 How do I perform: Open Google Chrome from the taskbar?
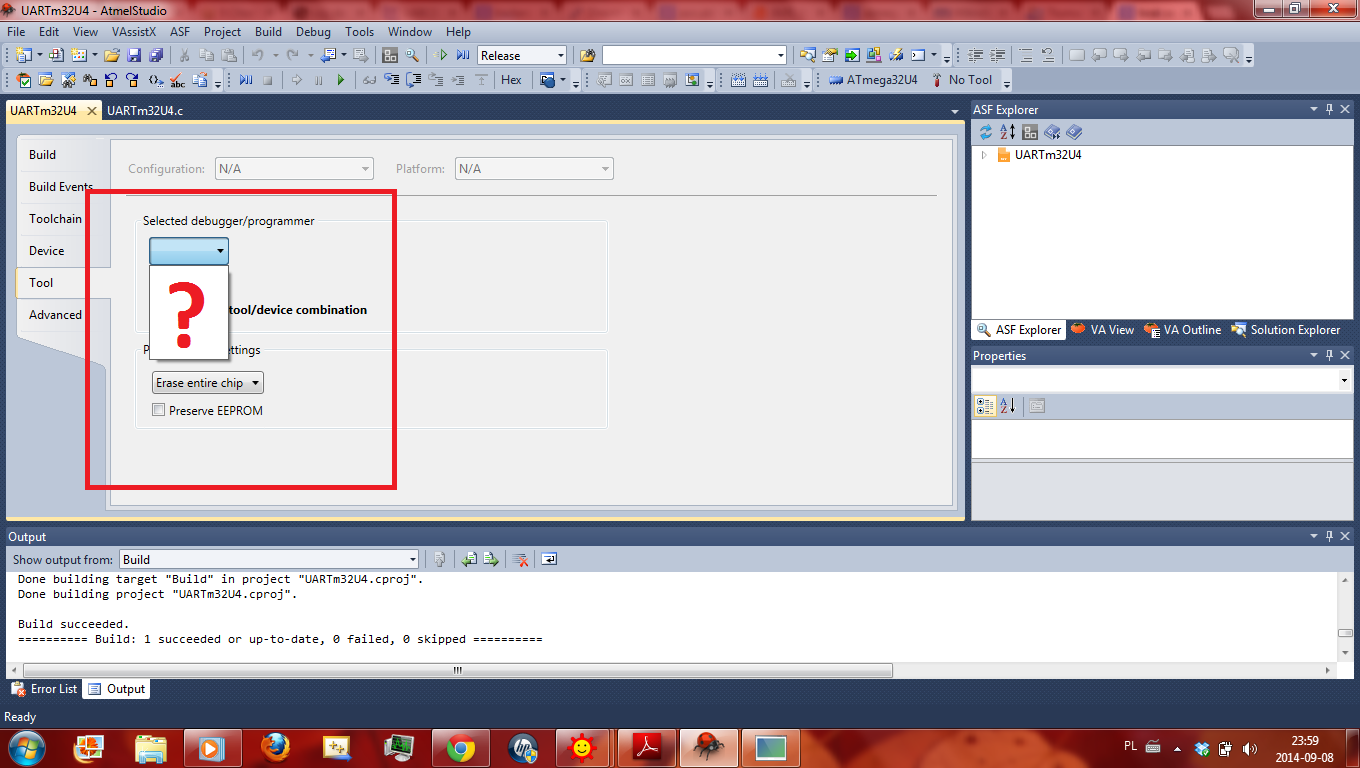click(460, 748)
